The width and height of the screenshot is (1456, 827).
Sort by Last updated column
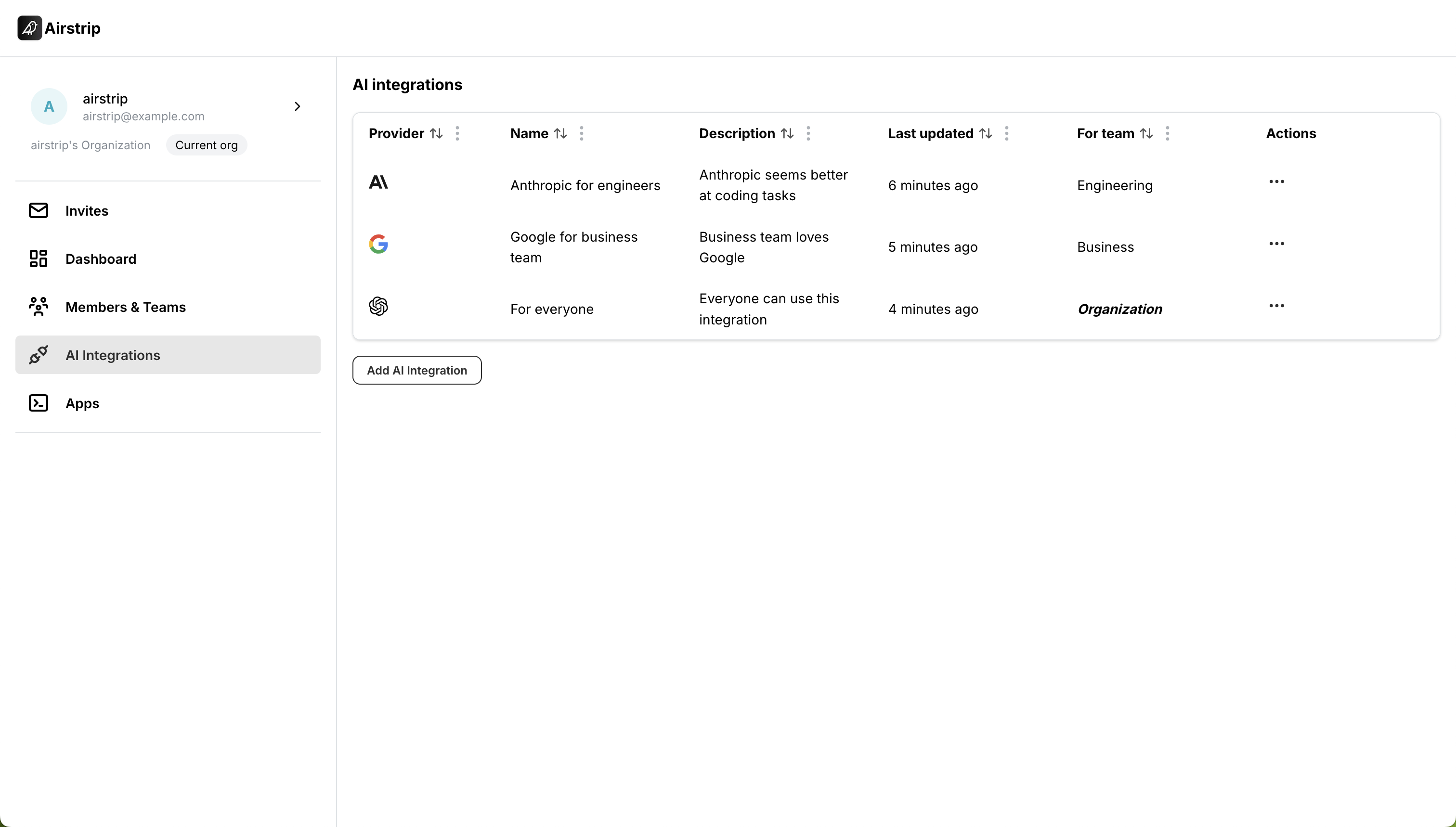(985, 133)
